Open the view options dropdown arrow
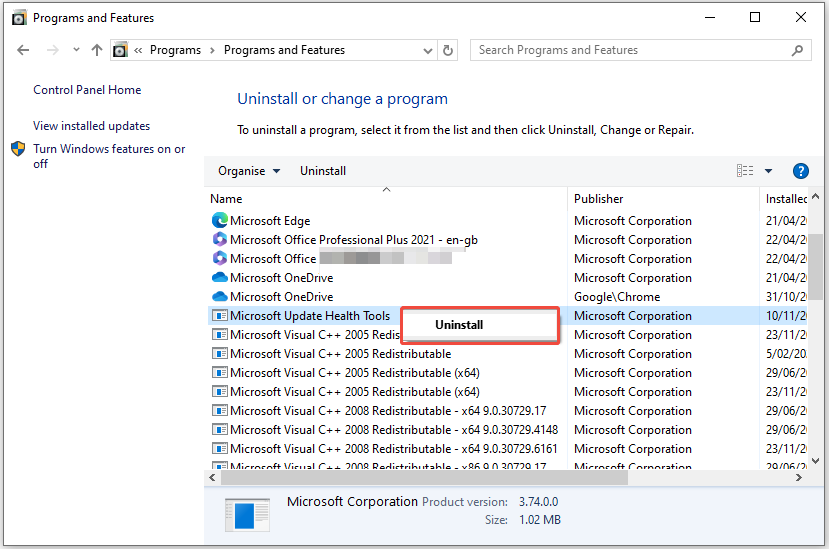The image size is (829, 549). (x=768, y=171)
